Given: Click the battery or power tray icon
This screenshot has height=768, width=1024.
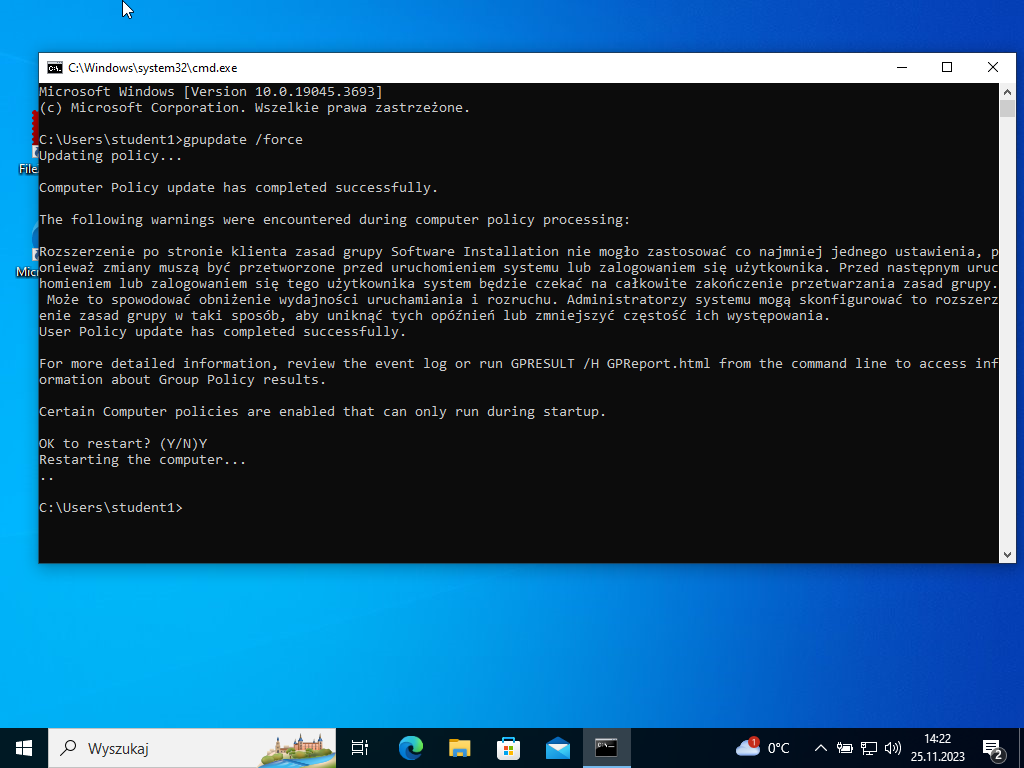Looking at the screenshot, I should click(x=845, y=748).
